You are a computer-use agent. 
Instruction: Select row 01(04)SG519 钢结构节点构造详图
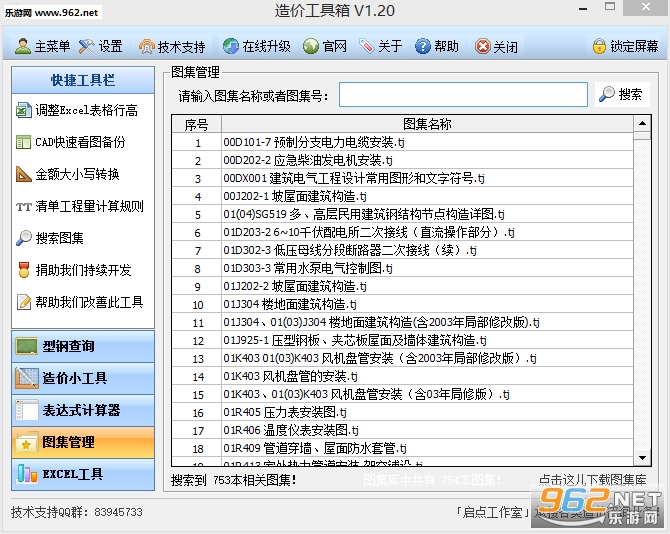[x=403, y=214]
